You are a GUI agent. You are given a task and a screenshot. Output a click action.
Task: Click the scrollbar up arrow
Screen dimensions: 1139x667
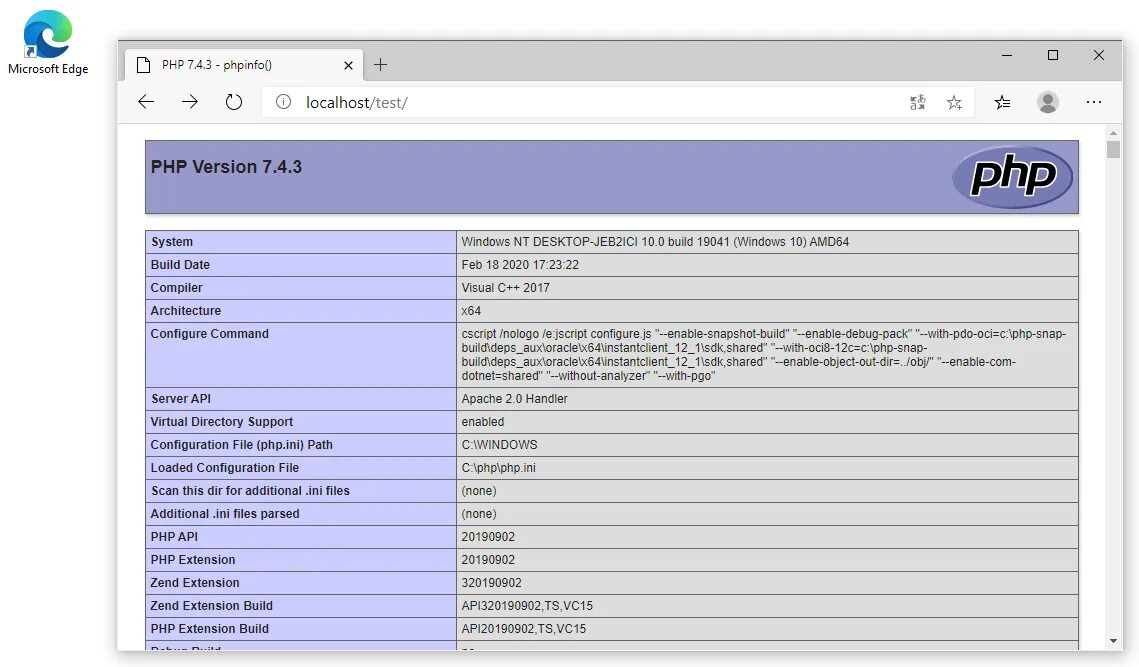pos(1113,133)
